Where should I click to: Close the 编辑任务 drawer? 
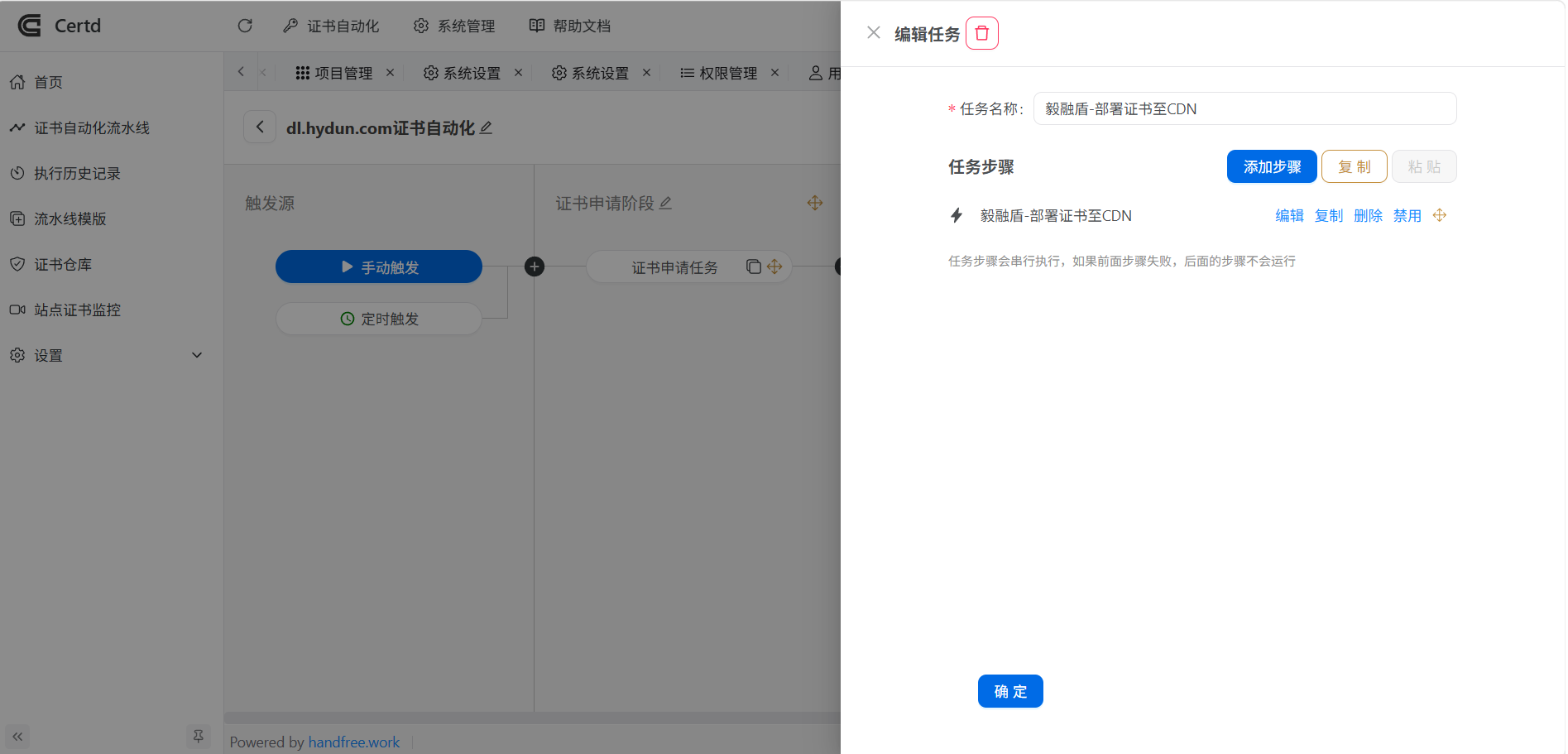click(x=874, y=33)
